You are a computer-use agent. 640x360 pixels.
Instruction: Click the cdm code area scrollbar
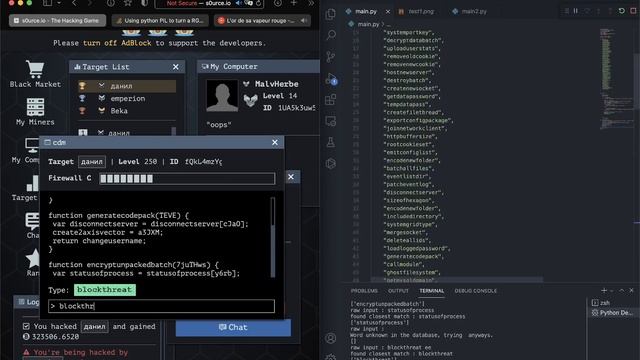tap(273, 237)
